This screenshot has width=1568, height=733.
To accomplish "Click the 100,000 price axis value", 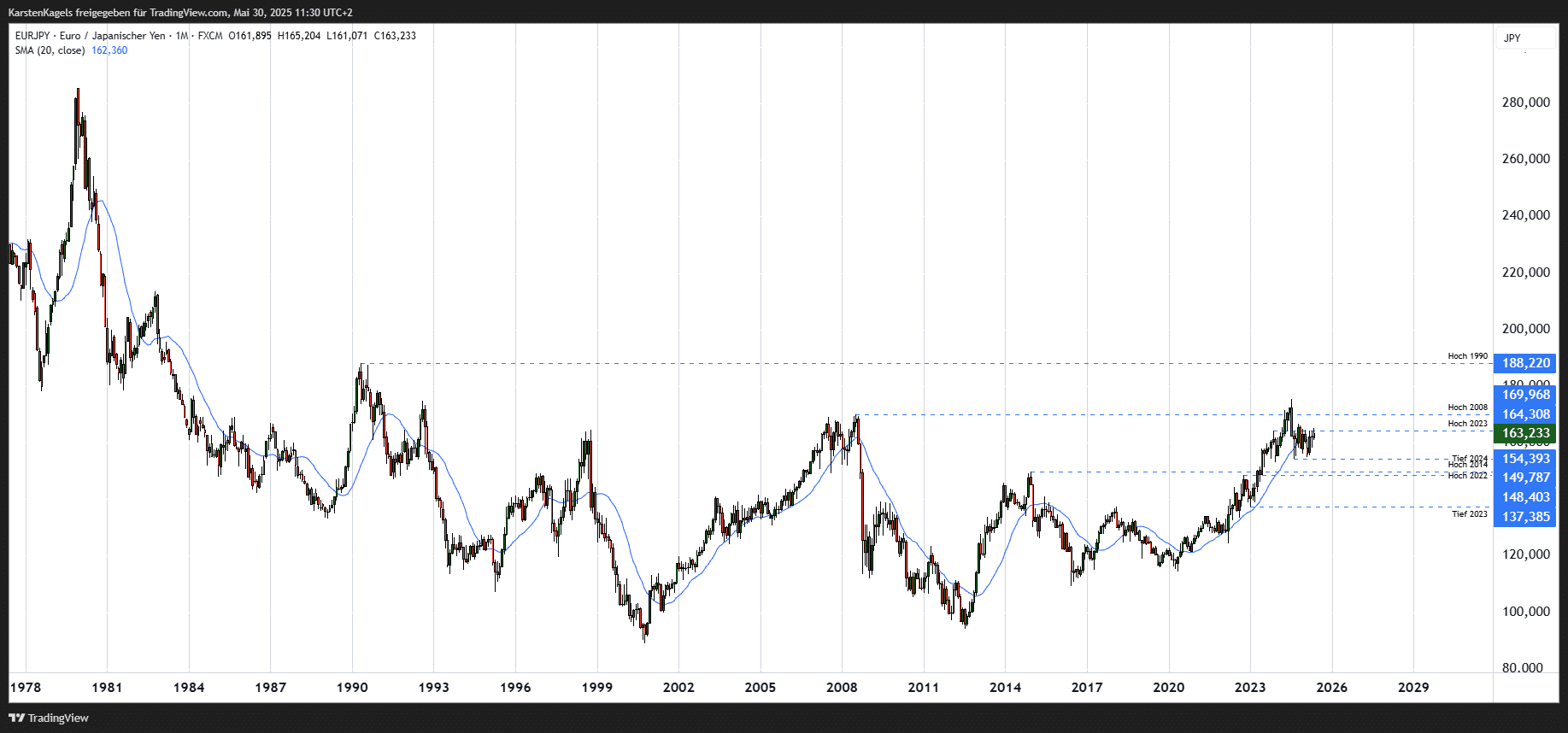I will click(x=1525, y=612).
